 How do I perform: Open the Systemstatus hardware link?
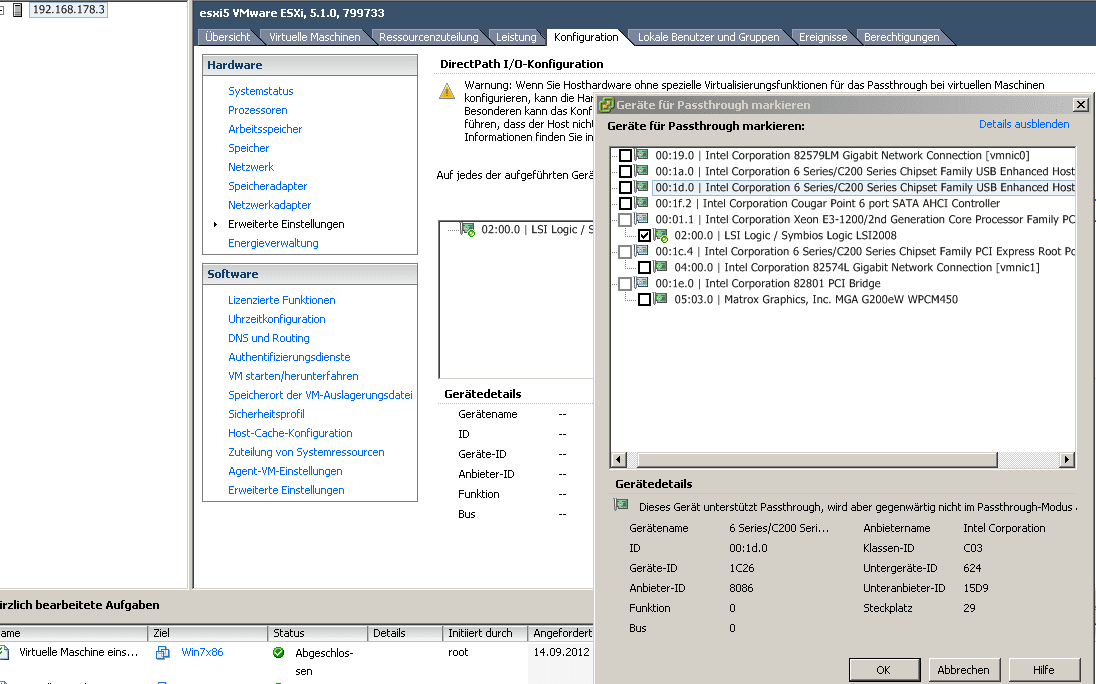tap(261, 91)
